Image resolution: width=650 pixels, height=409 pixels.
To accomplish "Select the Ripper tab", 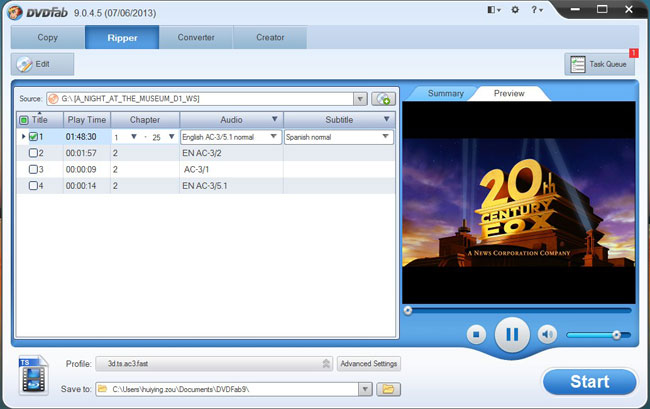I will [122, 37].
